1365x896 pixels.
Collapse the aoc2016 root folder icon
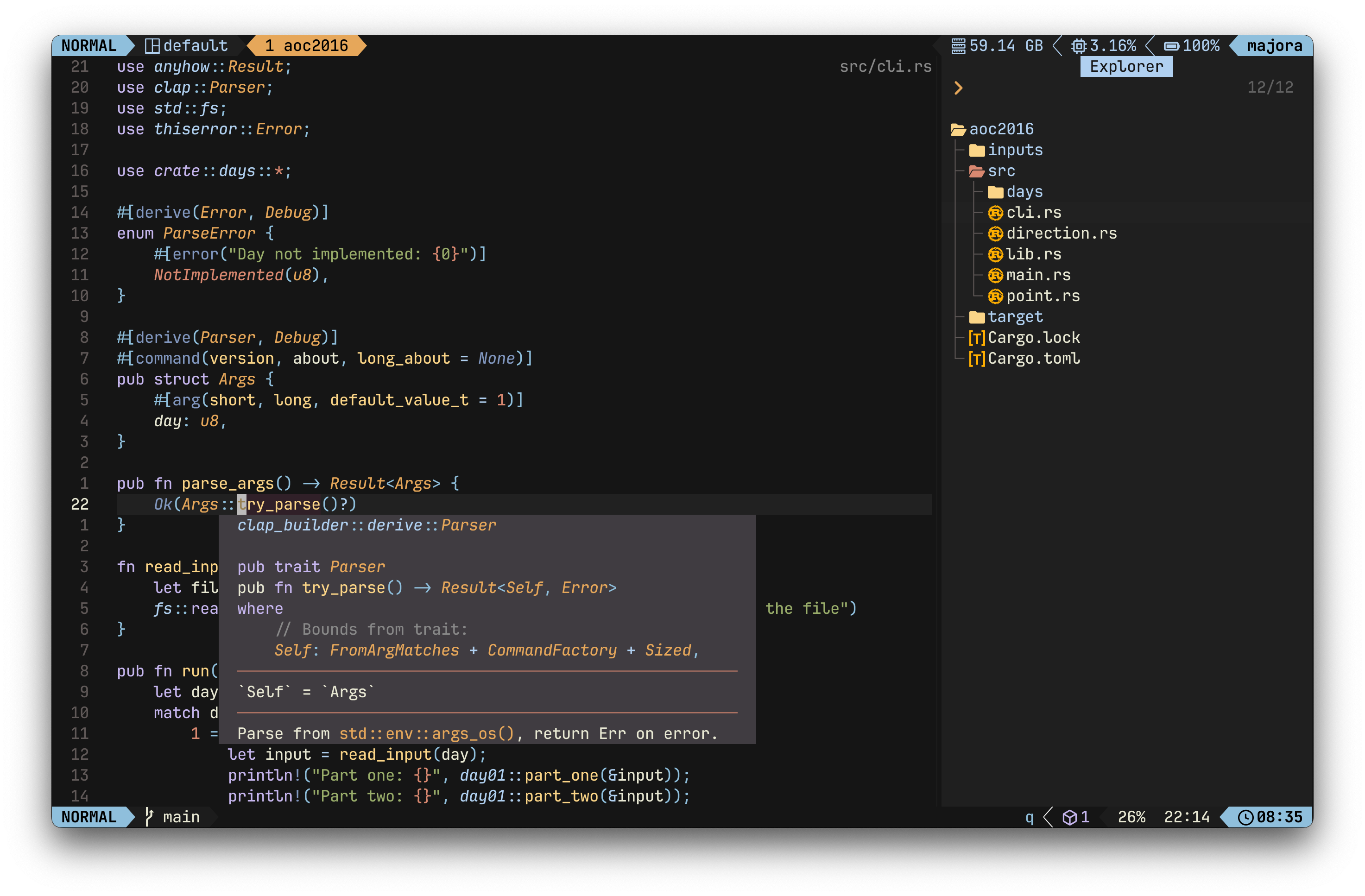958,130
